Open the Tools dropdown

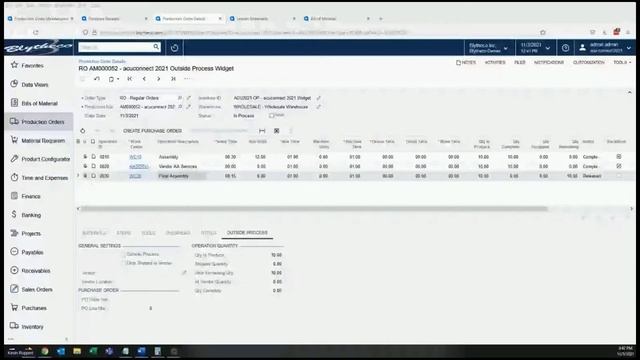point(622,62)
